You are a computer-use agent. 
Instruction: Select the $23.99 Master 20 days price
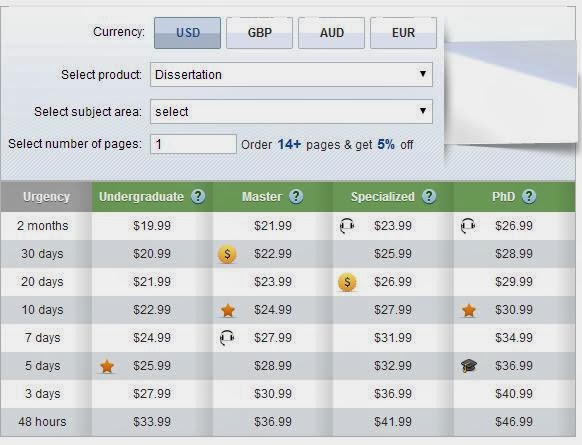(273, 282)
